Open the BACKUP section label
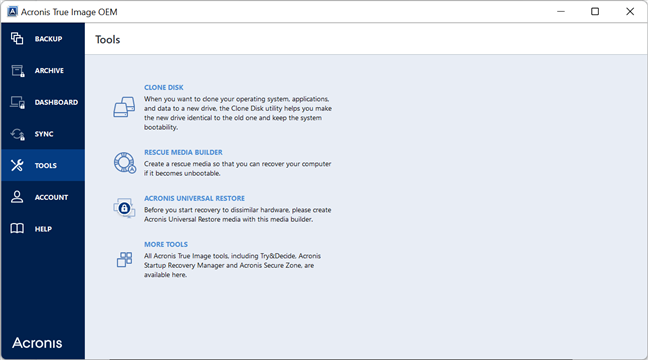648x360 pixels. coord(48,39)
